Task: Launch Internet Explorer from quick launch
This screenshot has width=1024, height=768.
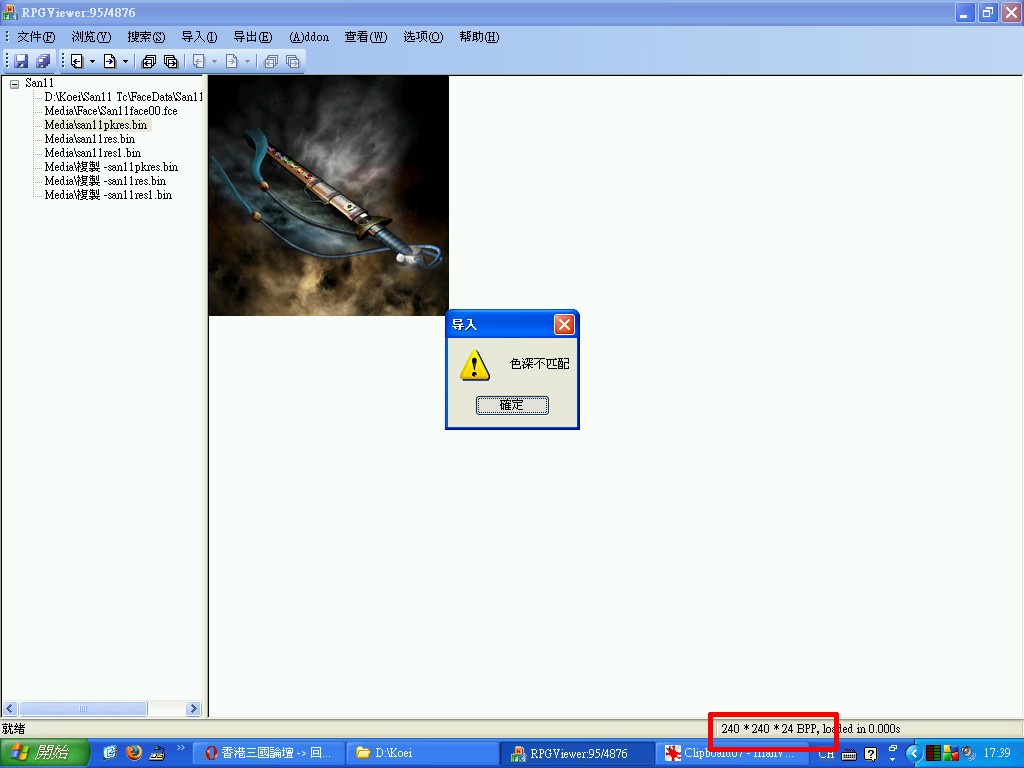Action: [x=110, y=753]
